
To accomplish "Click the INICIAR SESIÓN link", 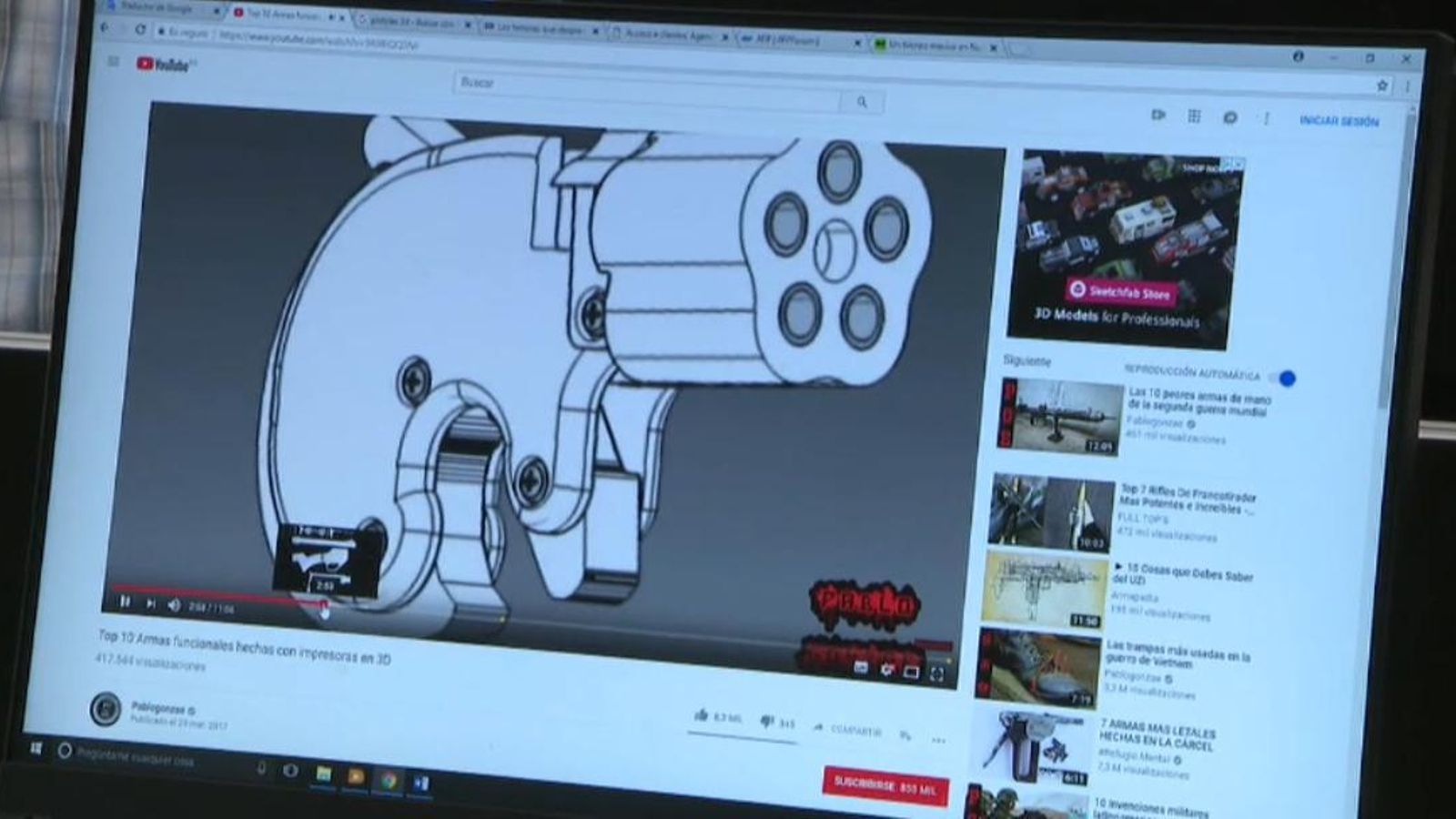I will [1339, 121].
